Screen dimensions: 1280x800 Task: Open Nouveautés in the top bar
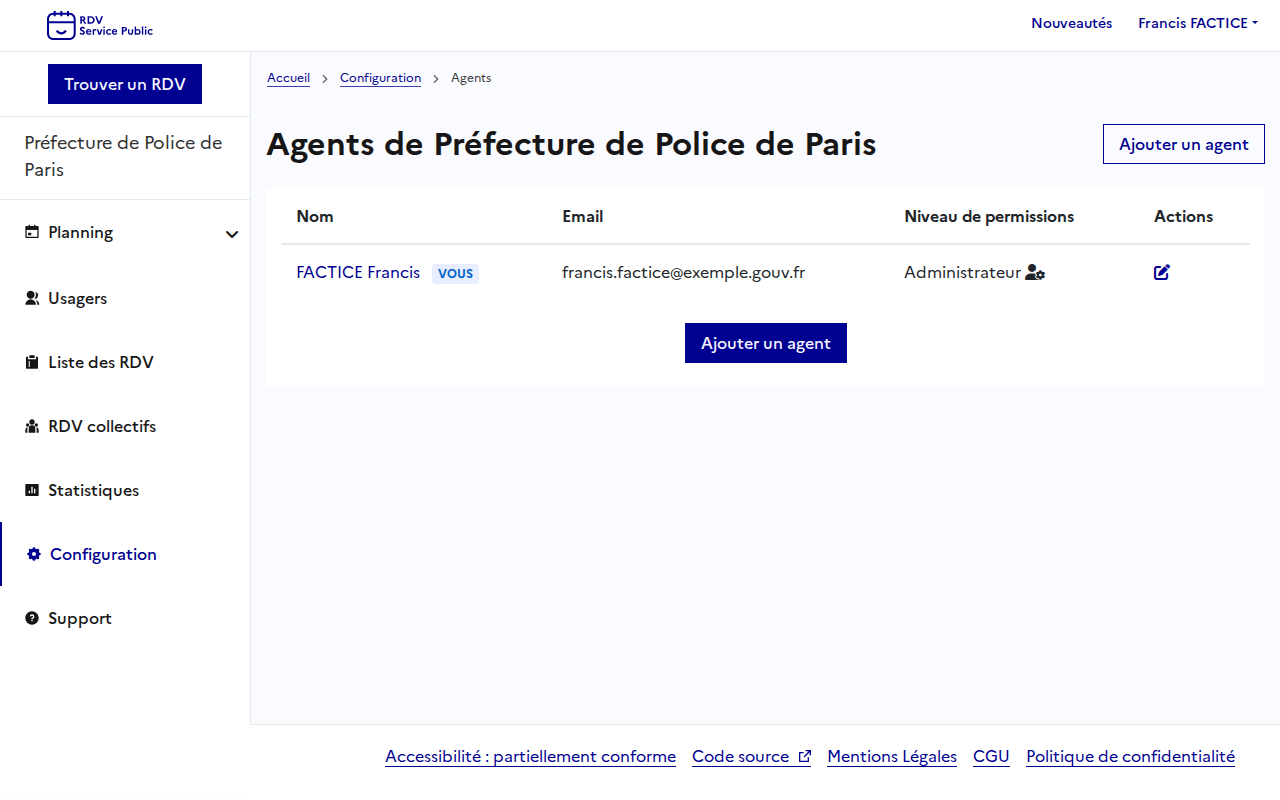click(1071, 23)
